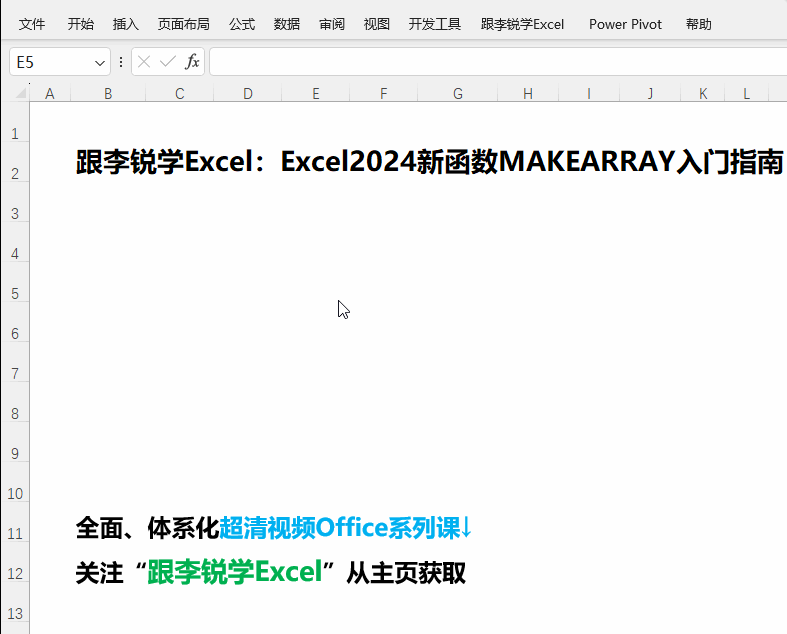Select the 视图 ribbon tab
The image size is (787, 634).
(376, 24)
